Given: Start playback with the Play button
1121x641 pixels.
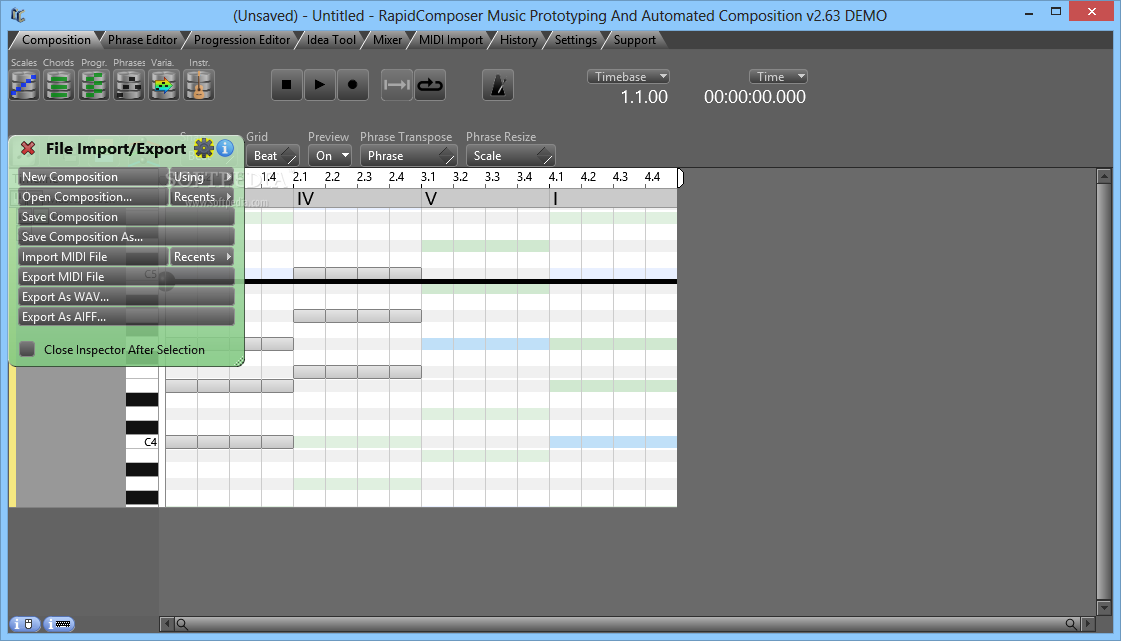Looking at the screenshot, I should [x=320, y=85].
